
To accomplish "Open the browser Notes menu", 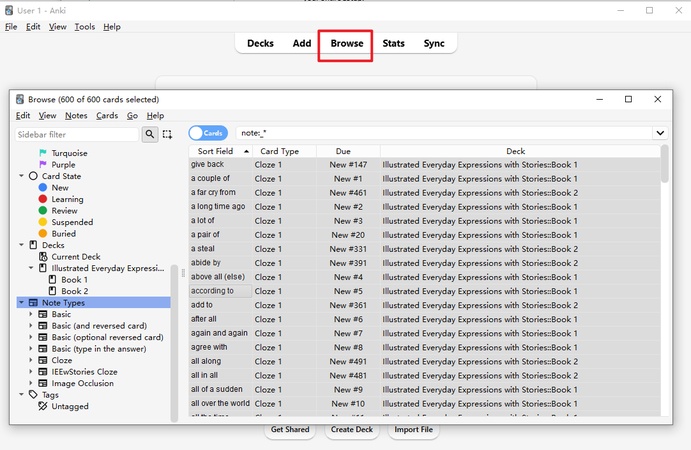I will pyautogui.click(x=76, y=115).
